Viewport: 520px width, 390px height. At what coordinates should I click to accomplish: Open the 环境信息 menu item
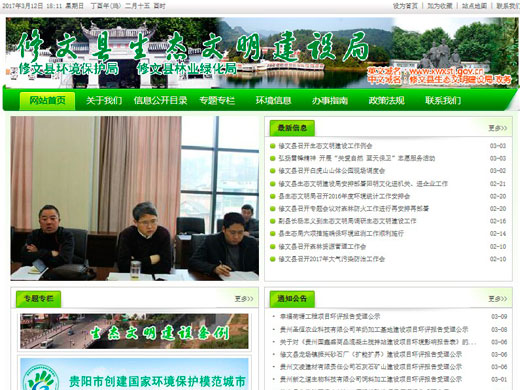273,100
